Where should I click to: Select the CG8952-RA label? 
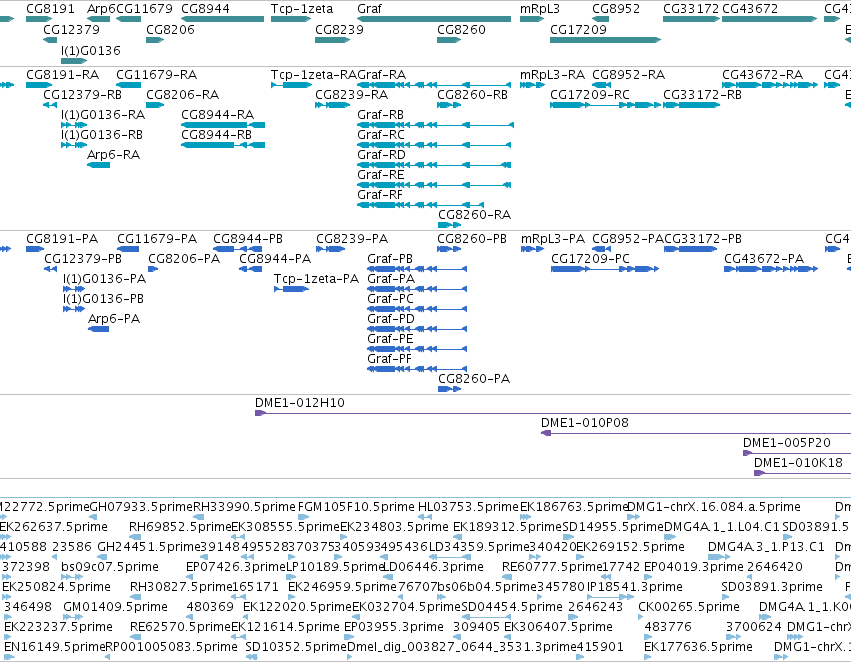pos(628,75)
